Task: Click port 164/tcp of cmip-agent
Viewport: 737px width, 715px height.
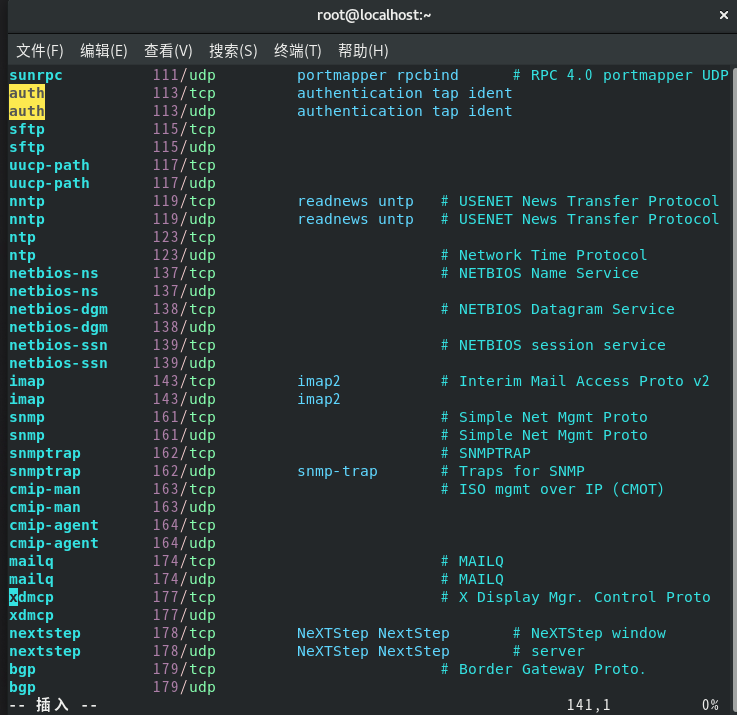Action: (184, 526)
